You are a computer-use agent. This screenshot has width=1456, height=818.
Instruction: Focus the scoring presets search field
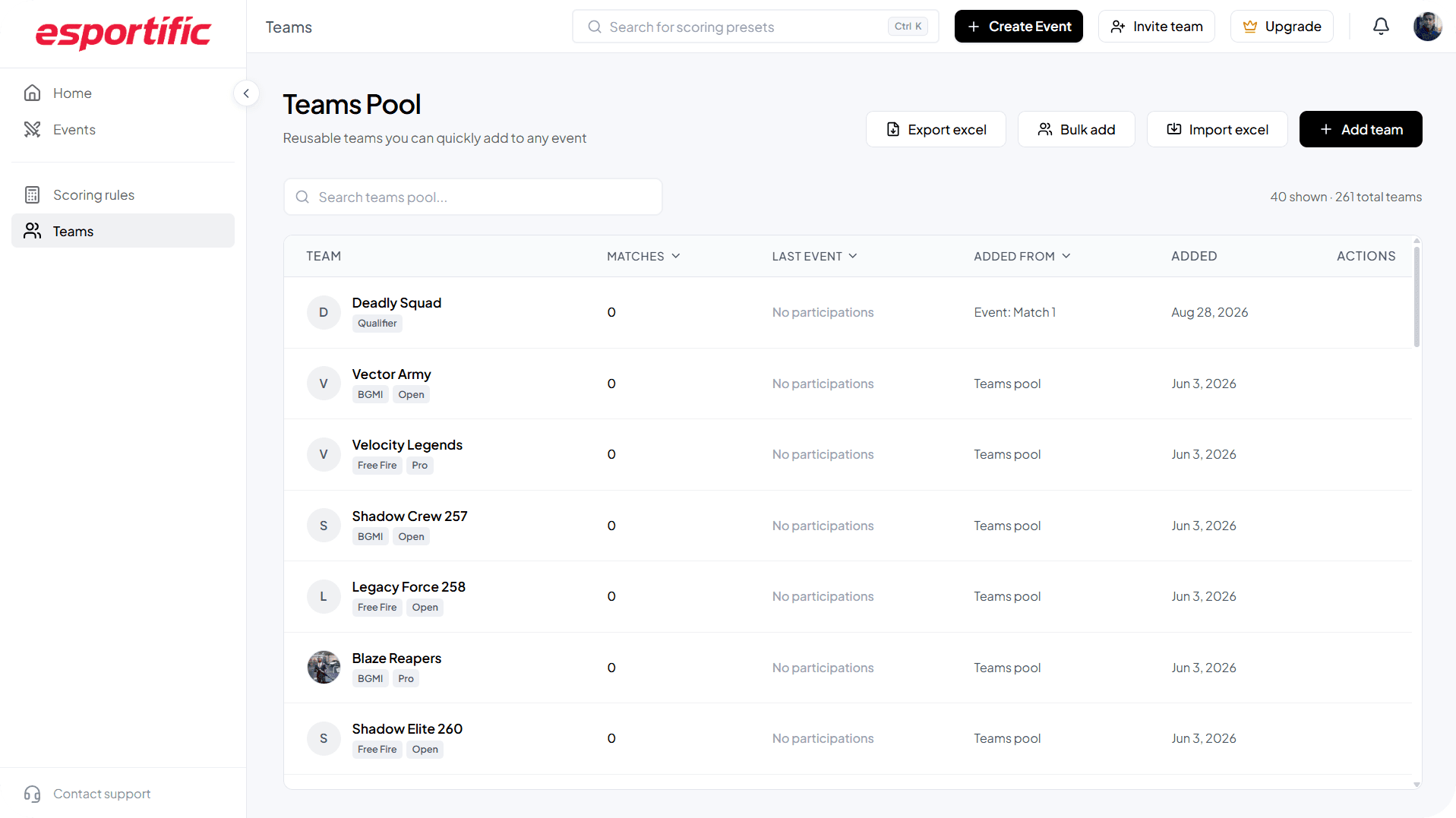755,27
